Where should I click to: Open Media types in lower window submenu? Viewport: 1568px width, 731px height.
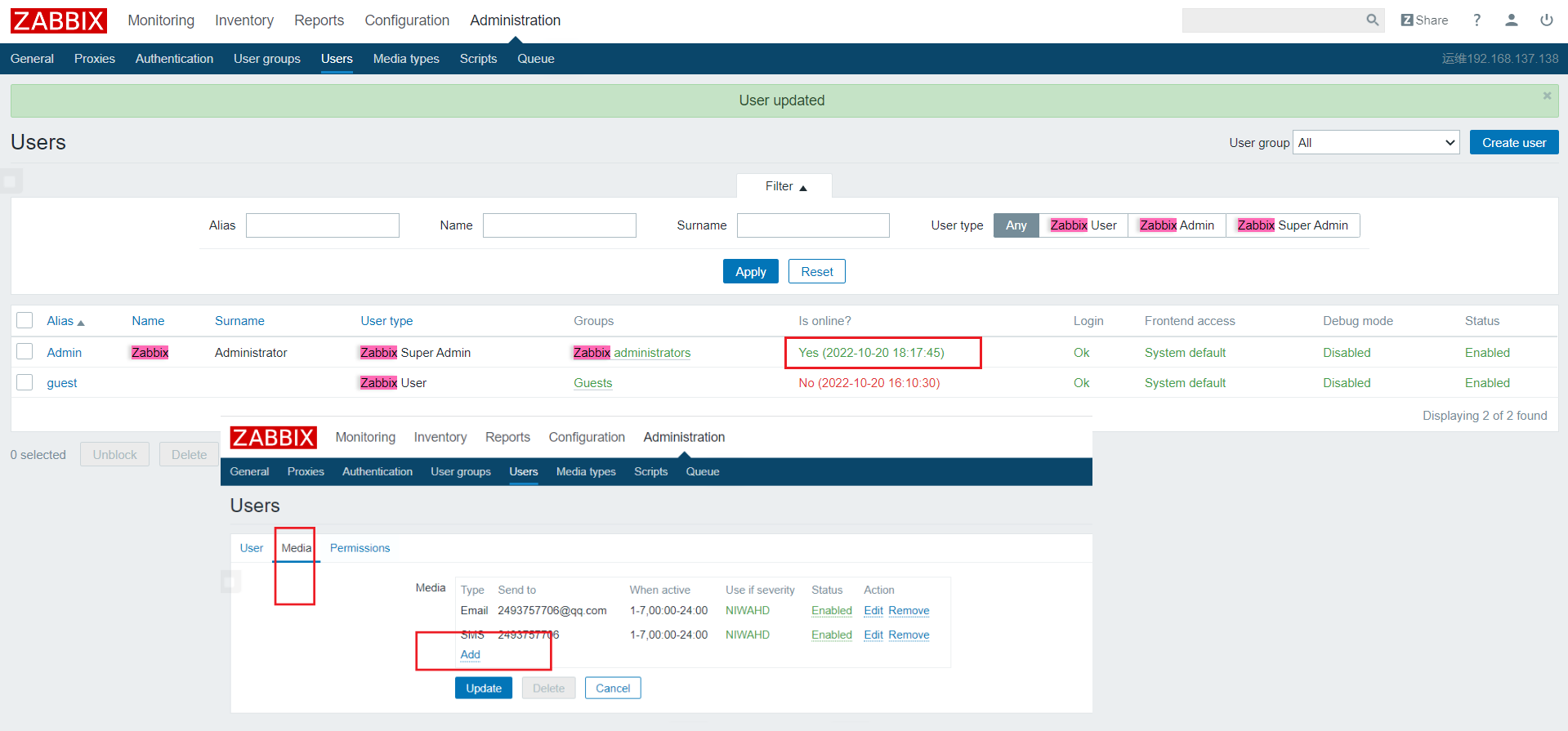coord(586,472)
